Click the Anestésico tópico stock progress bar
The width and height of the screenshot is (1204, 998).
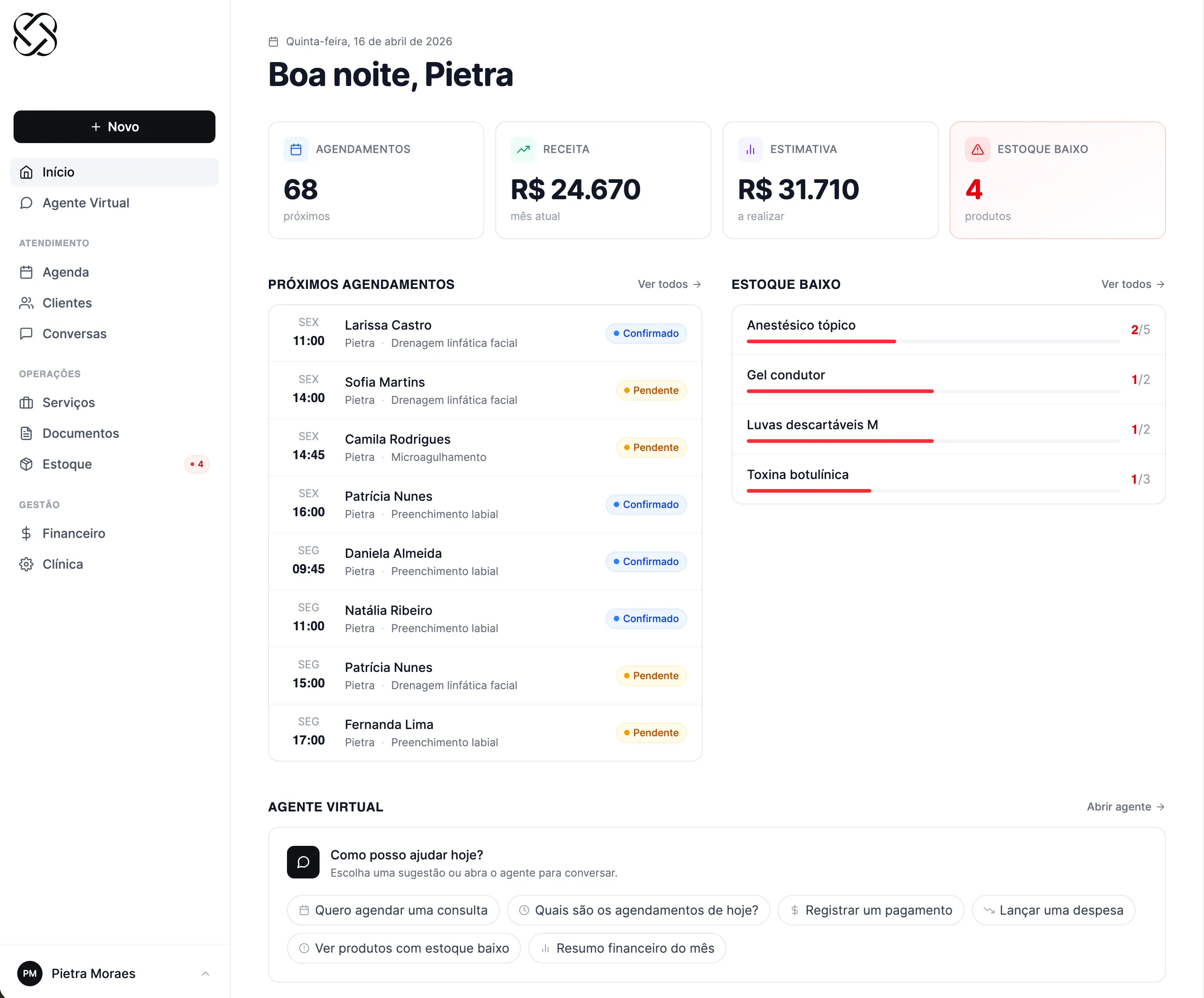point(933,341)
